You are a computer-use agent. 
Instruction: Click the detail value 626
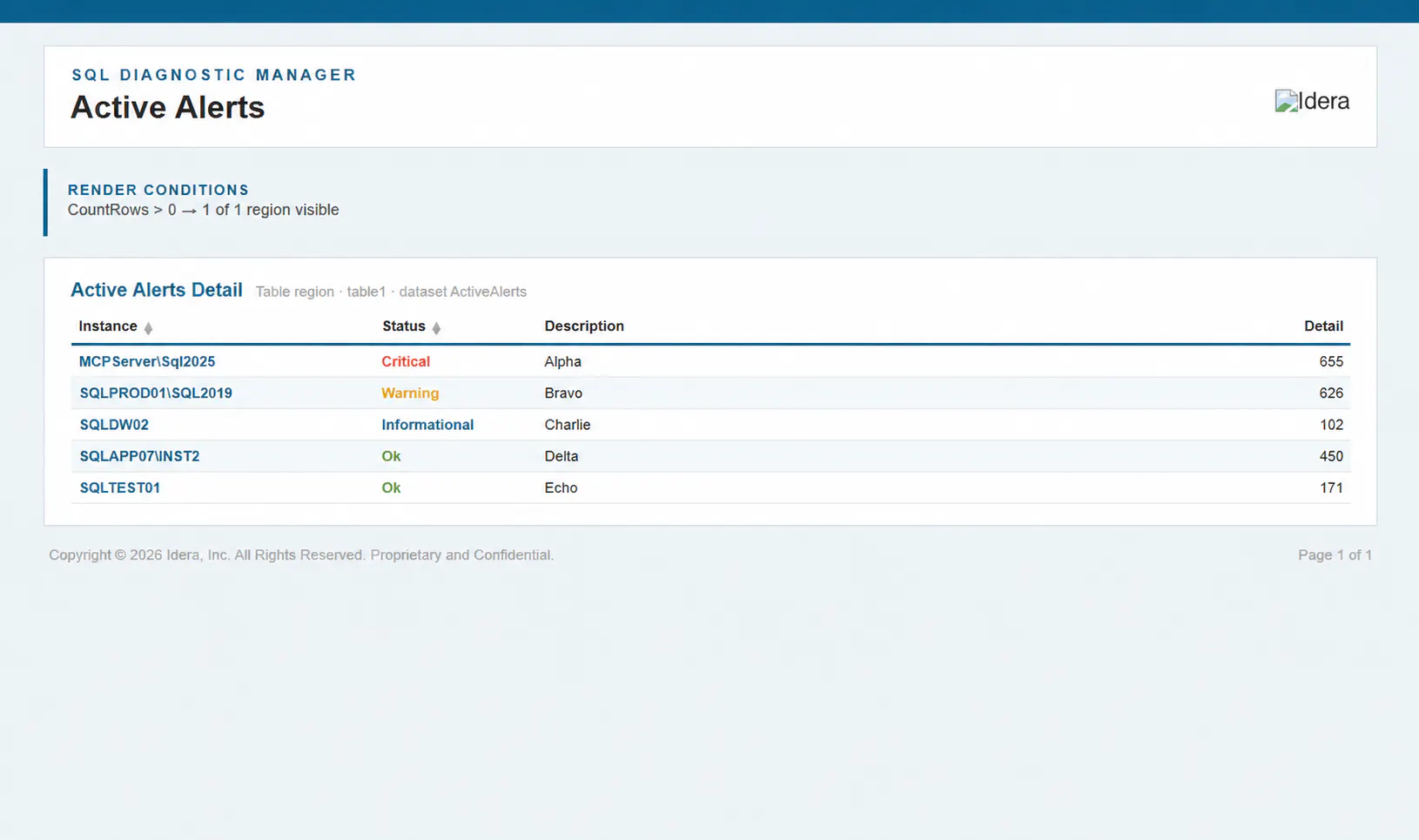tap(1331, 393)
